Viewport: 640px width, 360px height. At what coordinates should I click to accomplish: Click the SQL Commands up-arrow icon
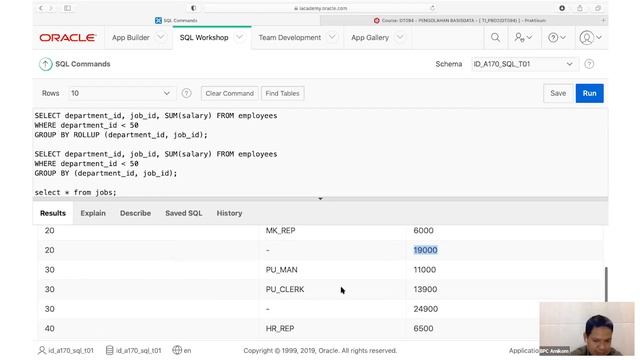pyautogui.click(x=45, y=64)
